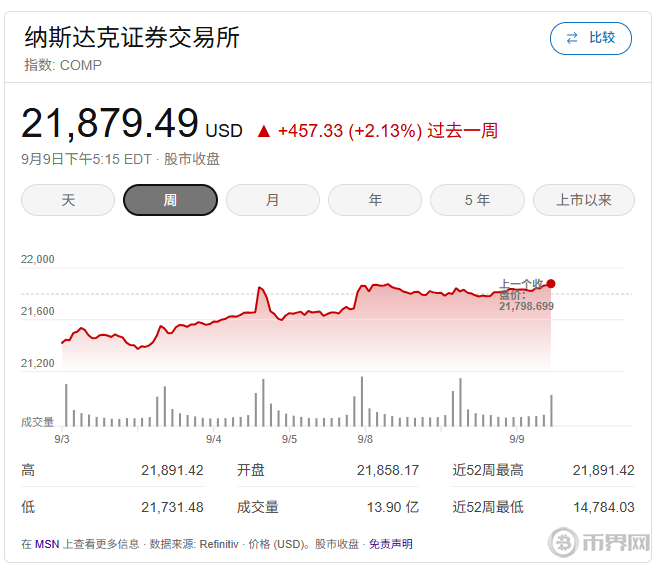Open the MSN link for more info
Screen dimensions: 661x570
(x=47, y=544)
